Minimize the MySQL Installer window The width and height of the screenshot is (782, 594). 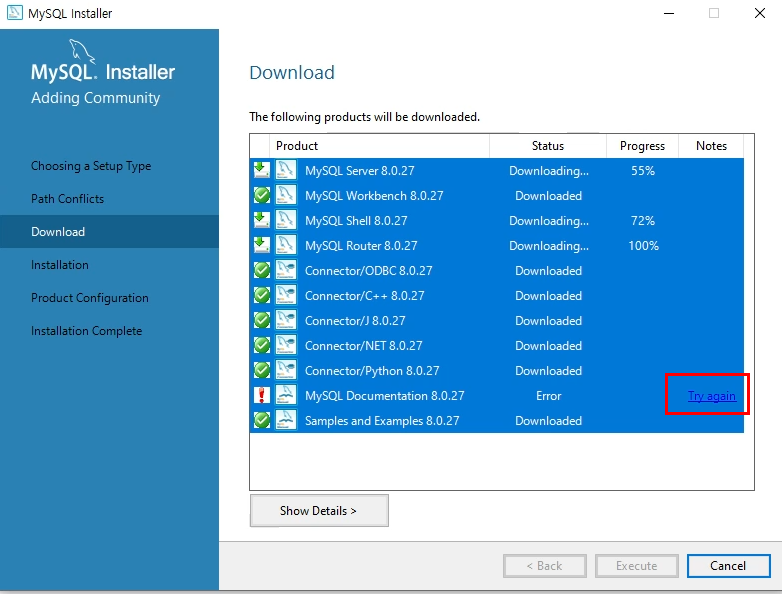pos(669,13)
